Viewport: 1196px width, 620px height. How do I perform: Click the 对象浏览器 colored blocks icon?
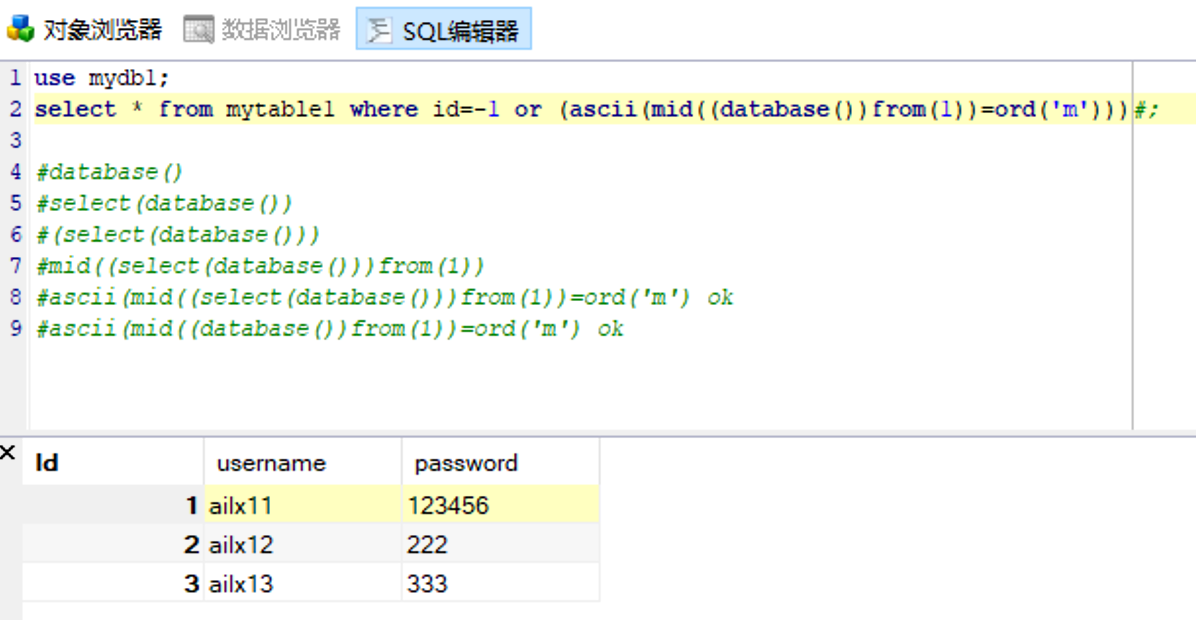tap(18, 28)
